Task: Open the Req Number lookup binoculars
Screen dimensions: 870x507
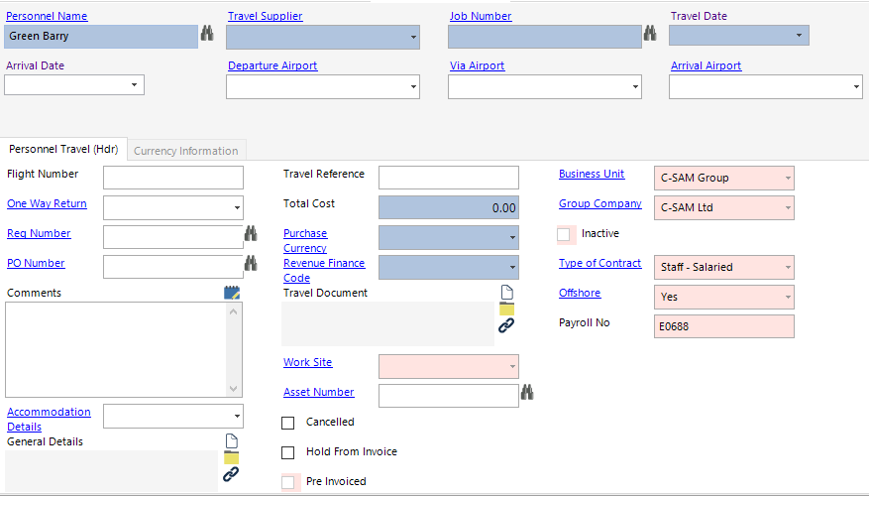Action: (x=251, y=234)
